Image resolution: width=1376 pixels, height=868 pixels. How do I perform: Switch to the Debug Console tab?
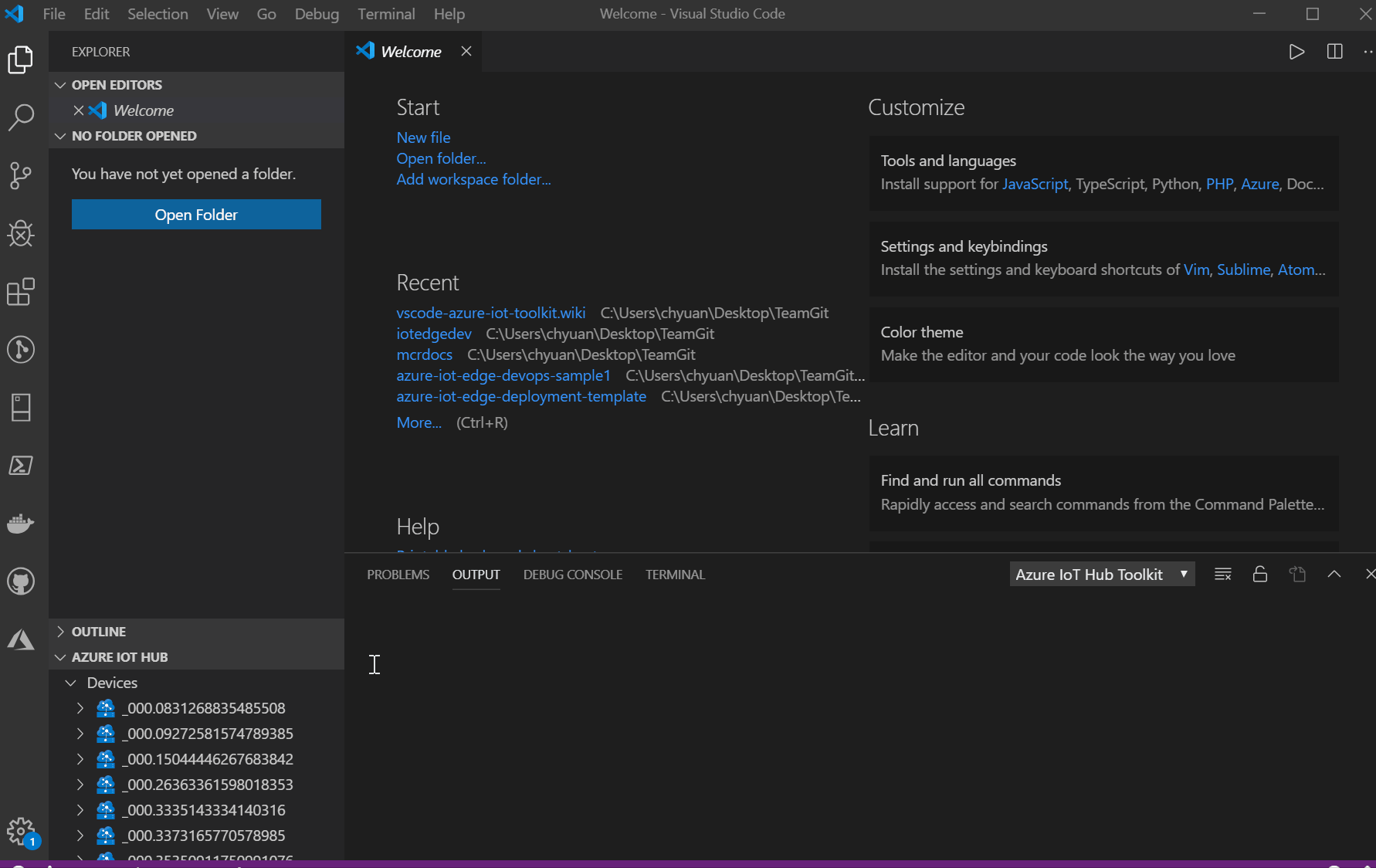(573, 575)
